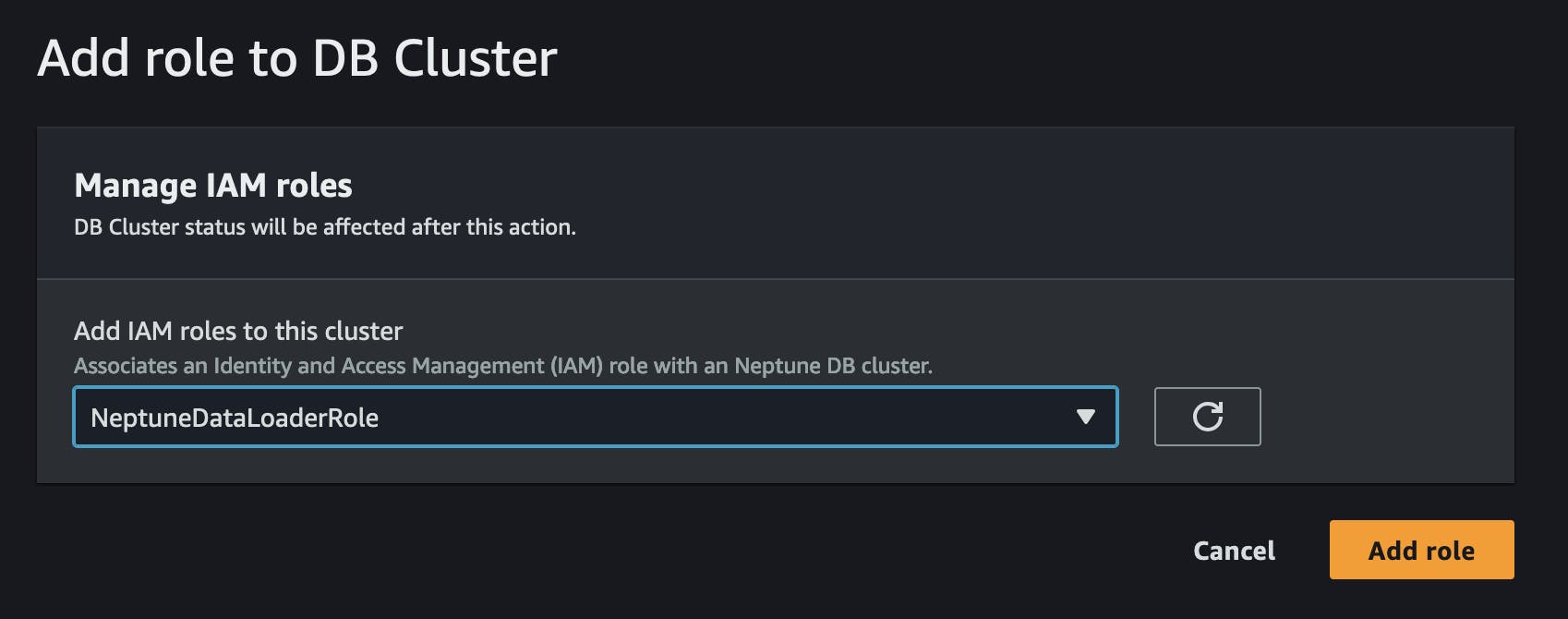The image size is (1568, 619).
Task: Confirm attaching NeptuneDataLoaderRole with Add role
Action: [1421, 550]
